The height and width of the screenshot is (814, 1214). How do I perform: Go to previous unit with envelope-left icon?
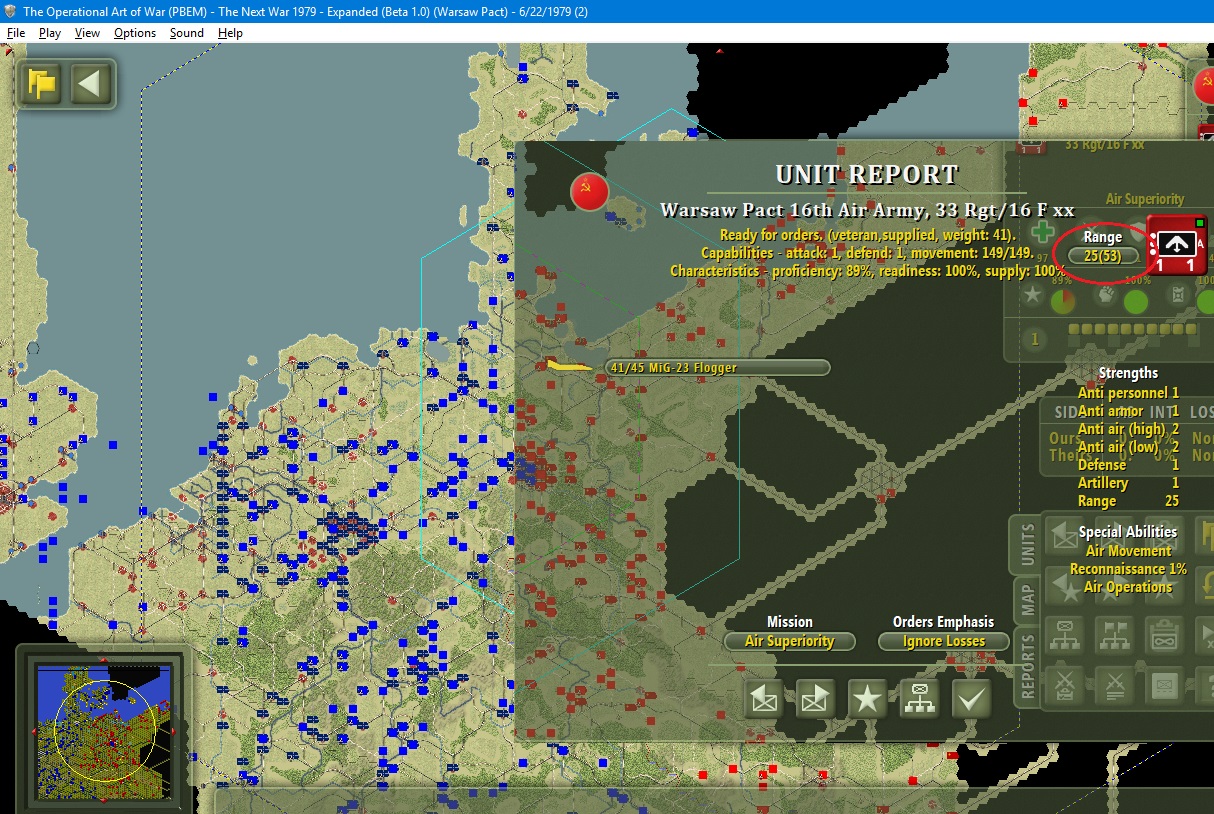click(x=764, y=699)
